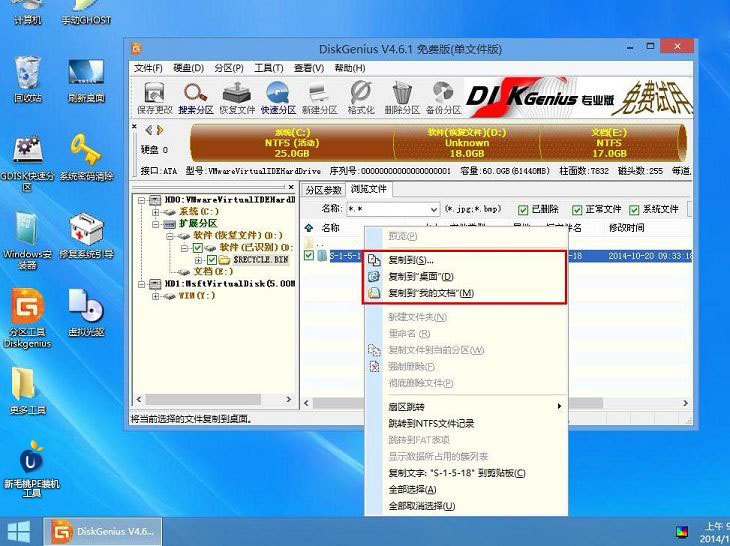Viewport: 730px width, 546px height.
Task: Choose 复制到(S)... in context menu
Action: click(x=466, y=260)
